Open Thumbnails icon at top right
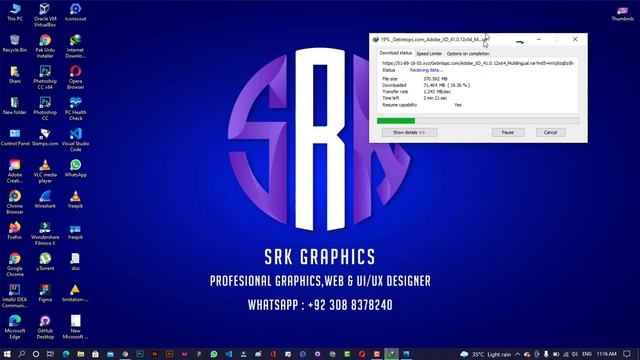This screenshot has height=360, width=640. point(622,14)
